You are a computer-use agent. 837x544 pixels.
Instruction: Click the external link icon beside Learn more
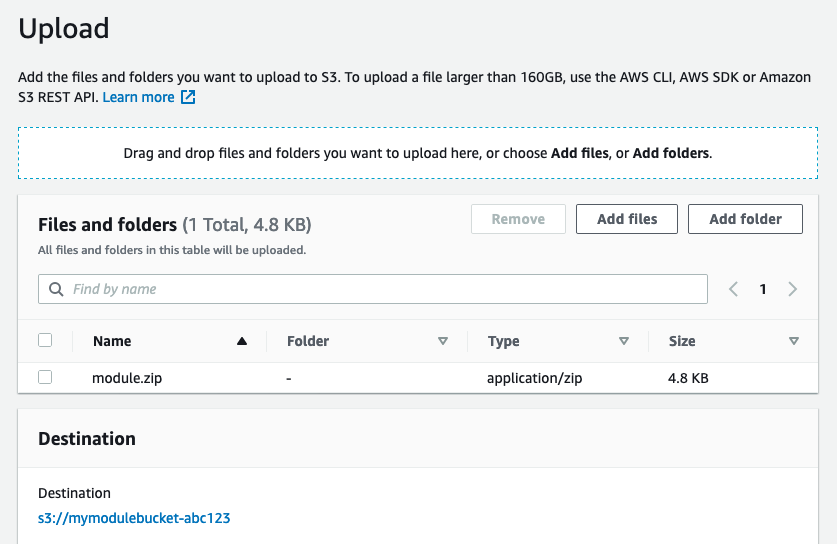coord(188,98)
